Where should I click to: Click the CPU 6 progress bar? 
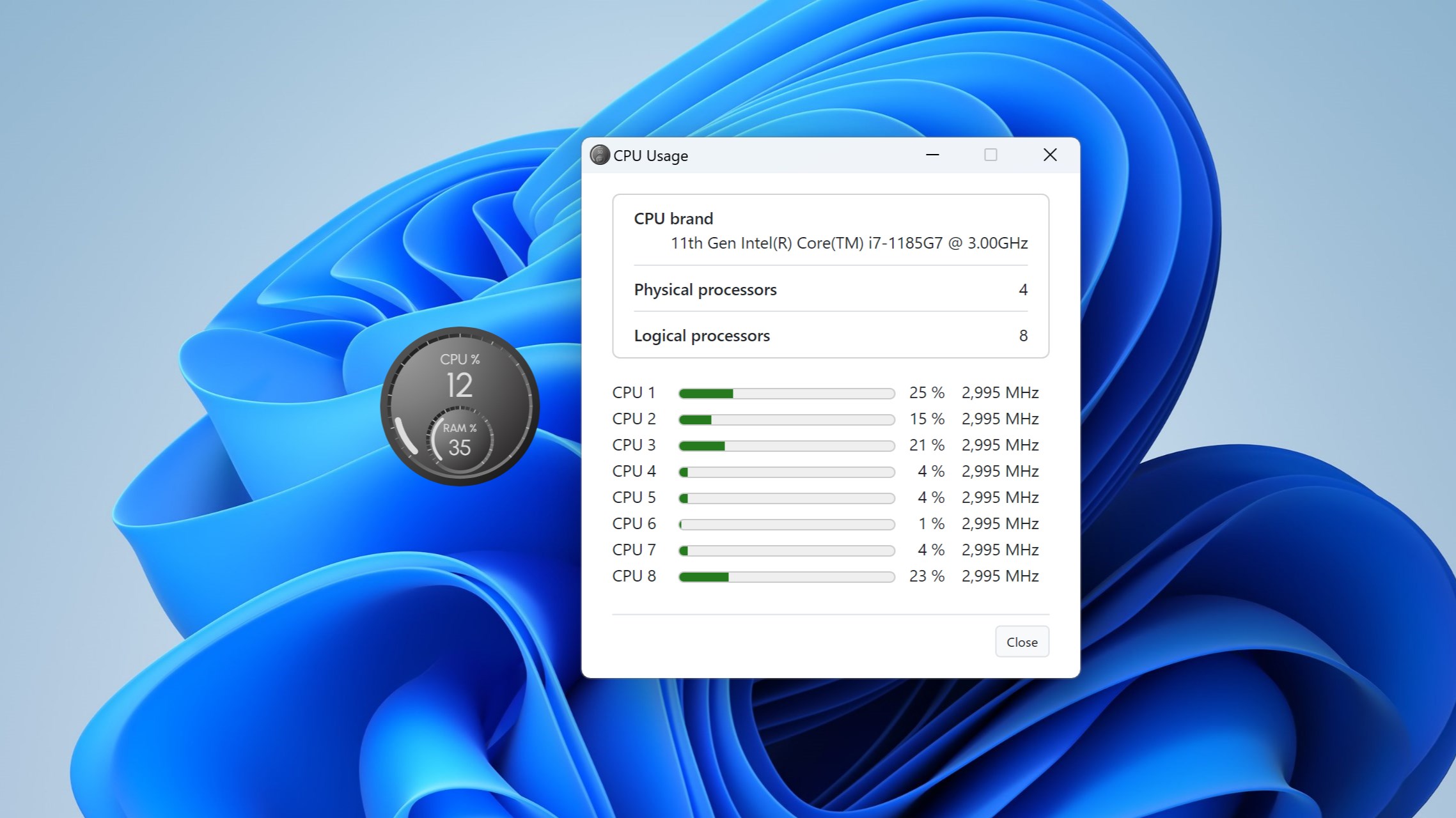coord(787,523)
